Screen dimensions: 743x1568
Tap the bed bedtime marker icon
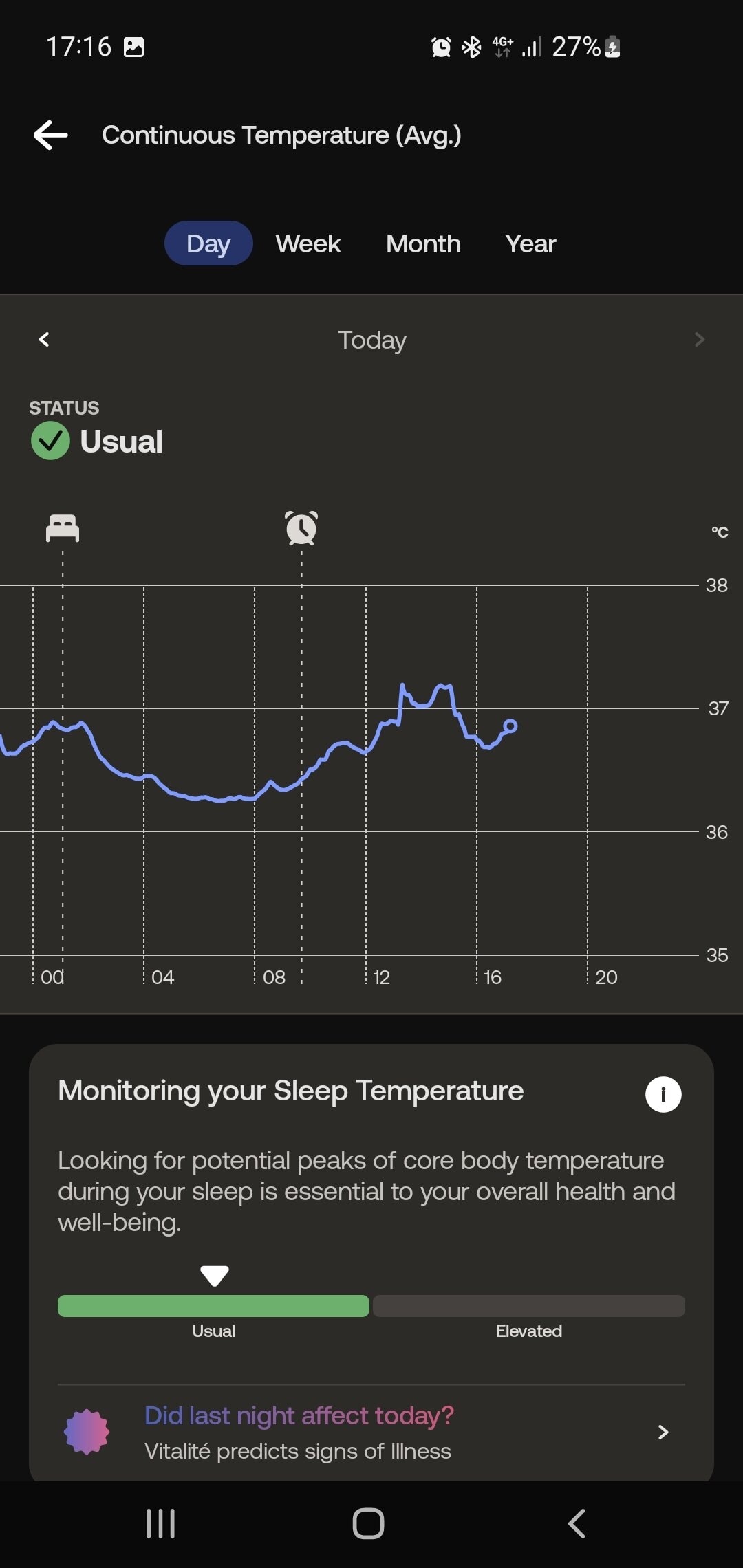(63, 528)
